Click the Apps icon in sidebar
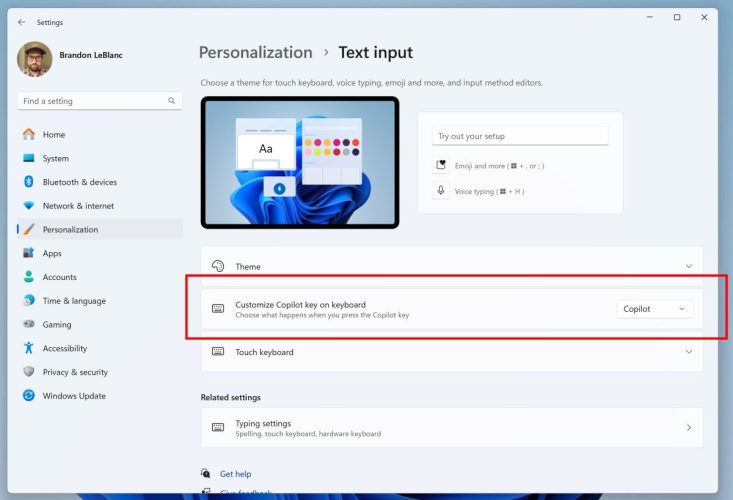Viewport: 733px width, 500px height. [x=29, y=253]
